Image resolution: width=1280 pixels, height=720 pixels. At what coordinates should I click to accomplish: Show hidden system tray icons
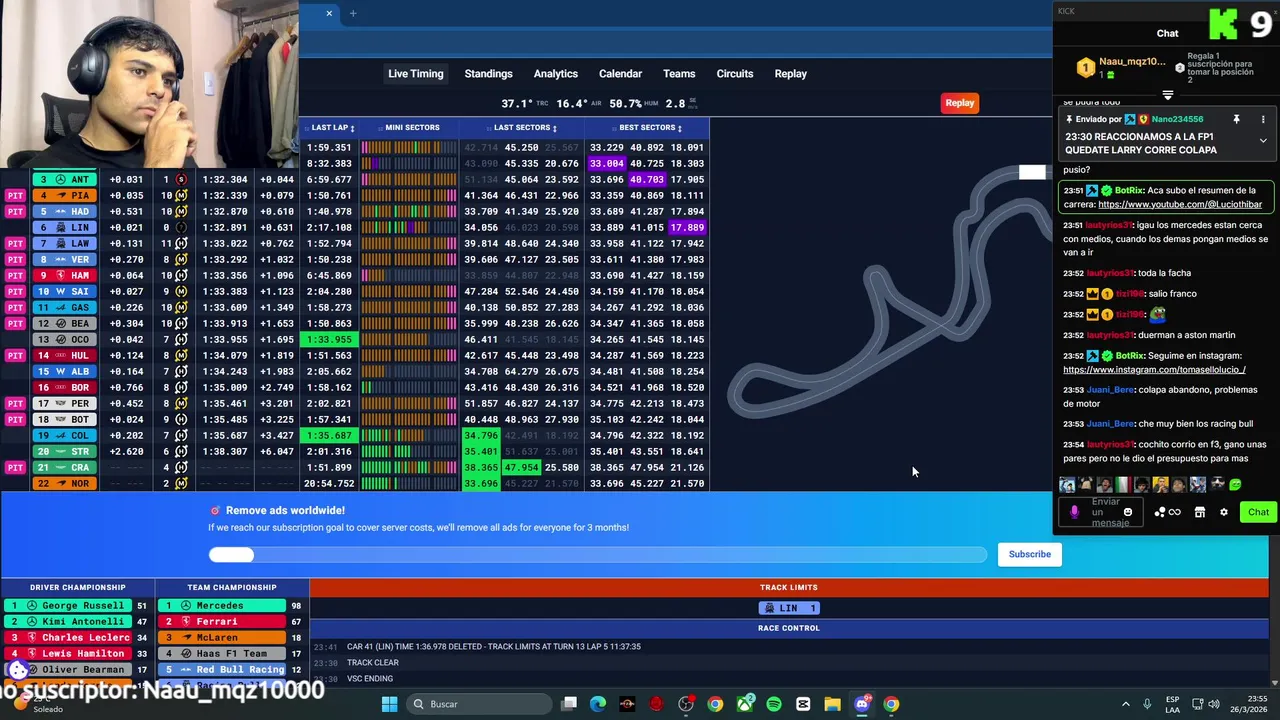point(1125,704)
